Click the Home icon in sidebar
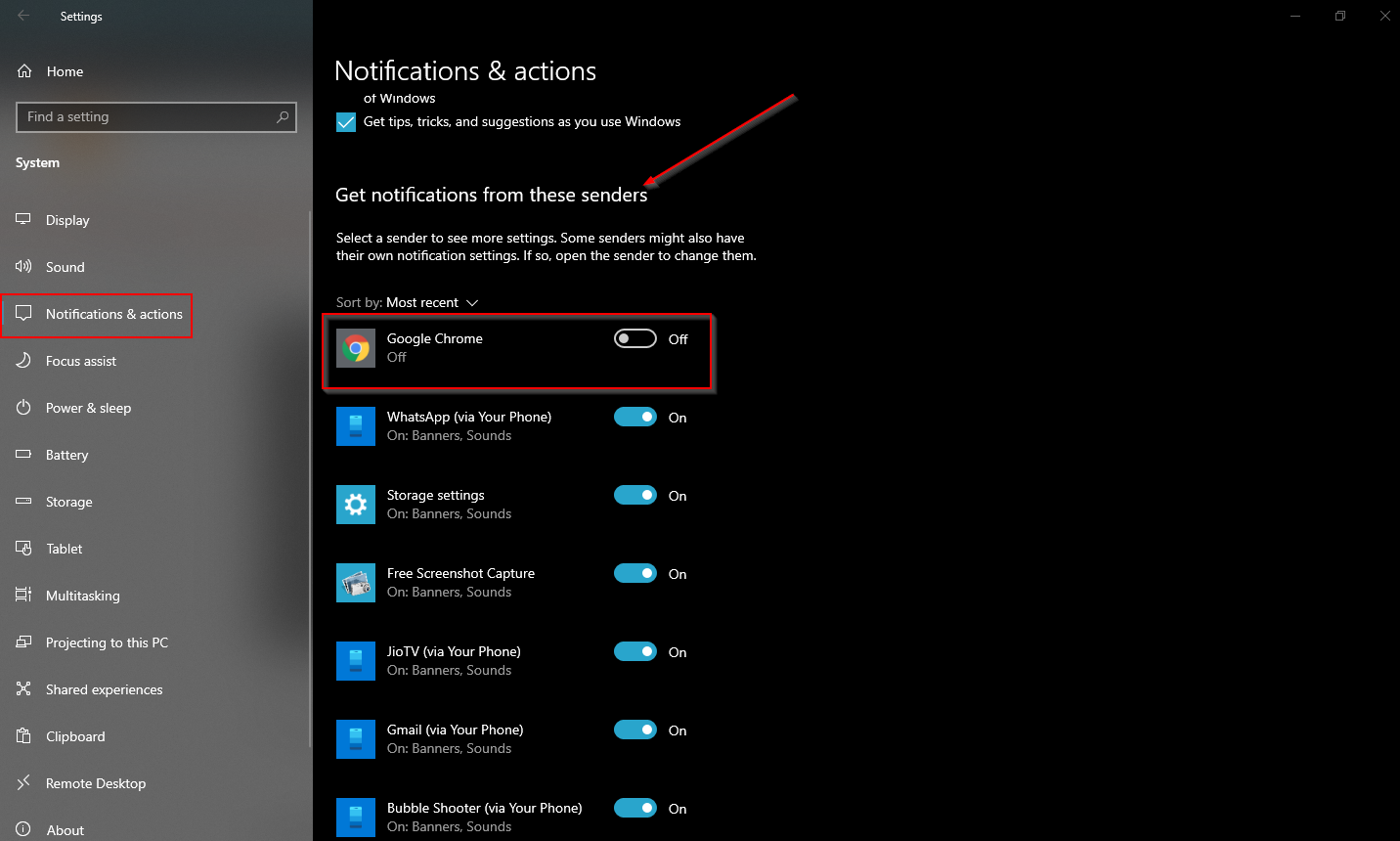Screen dimensions: 1400x841 pyautogui.click(x=24, y=71)
